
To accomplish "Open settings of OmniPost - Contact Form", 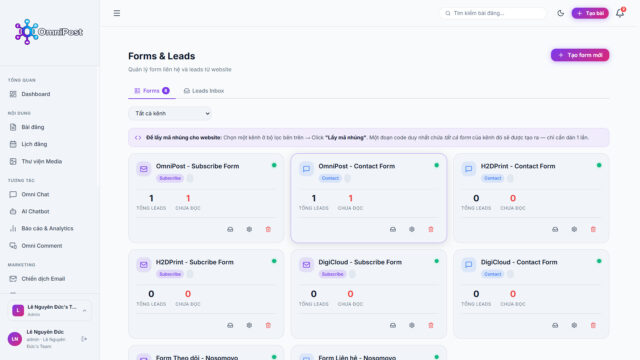I will (411, 229).
